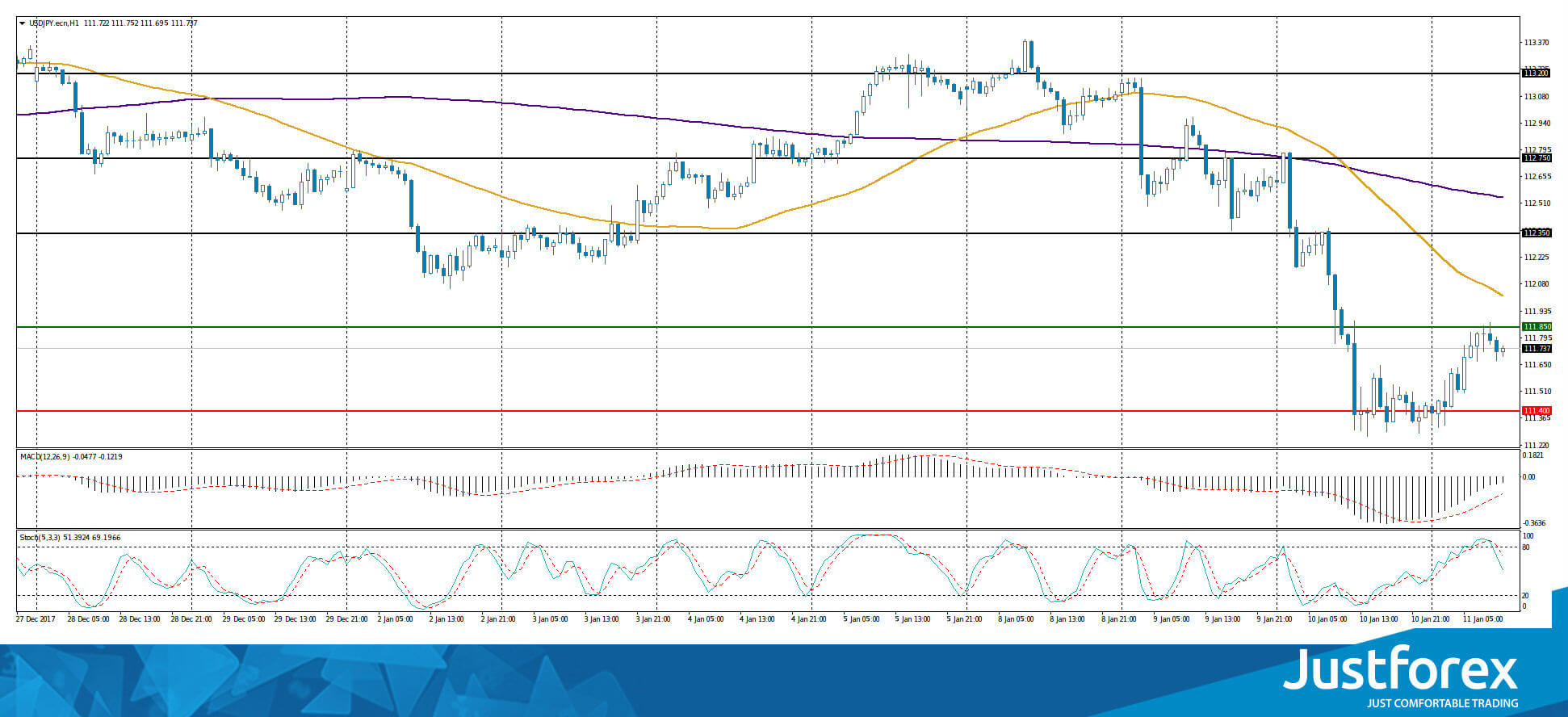
Task: Click the green 111.850 level label
Action: (1536, 327)
